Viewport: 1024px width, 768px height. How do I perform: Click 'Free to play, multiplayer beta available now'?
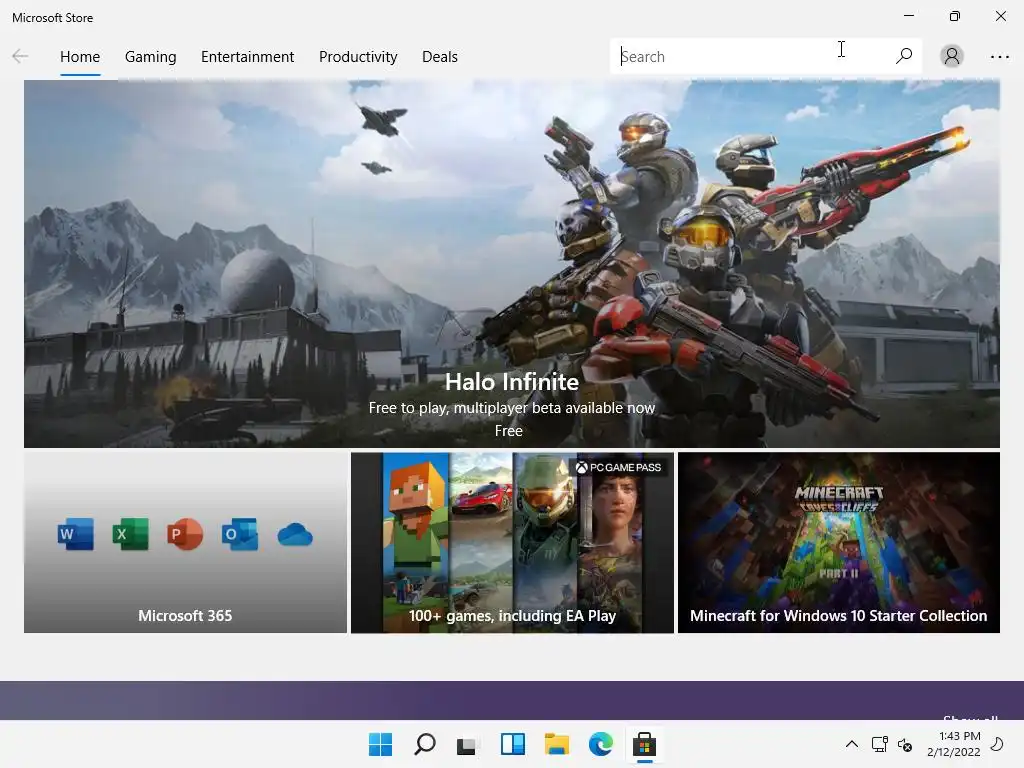click(511, 408)
